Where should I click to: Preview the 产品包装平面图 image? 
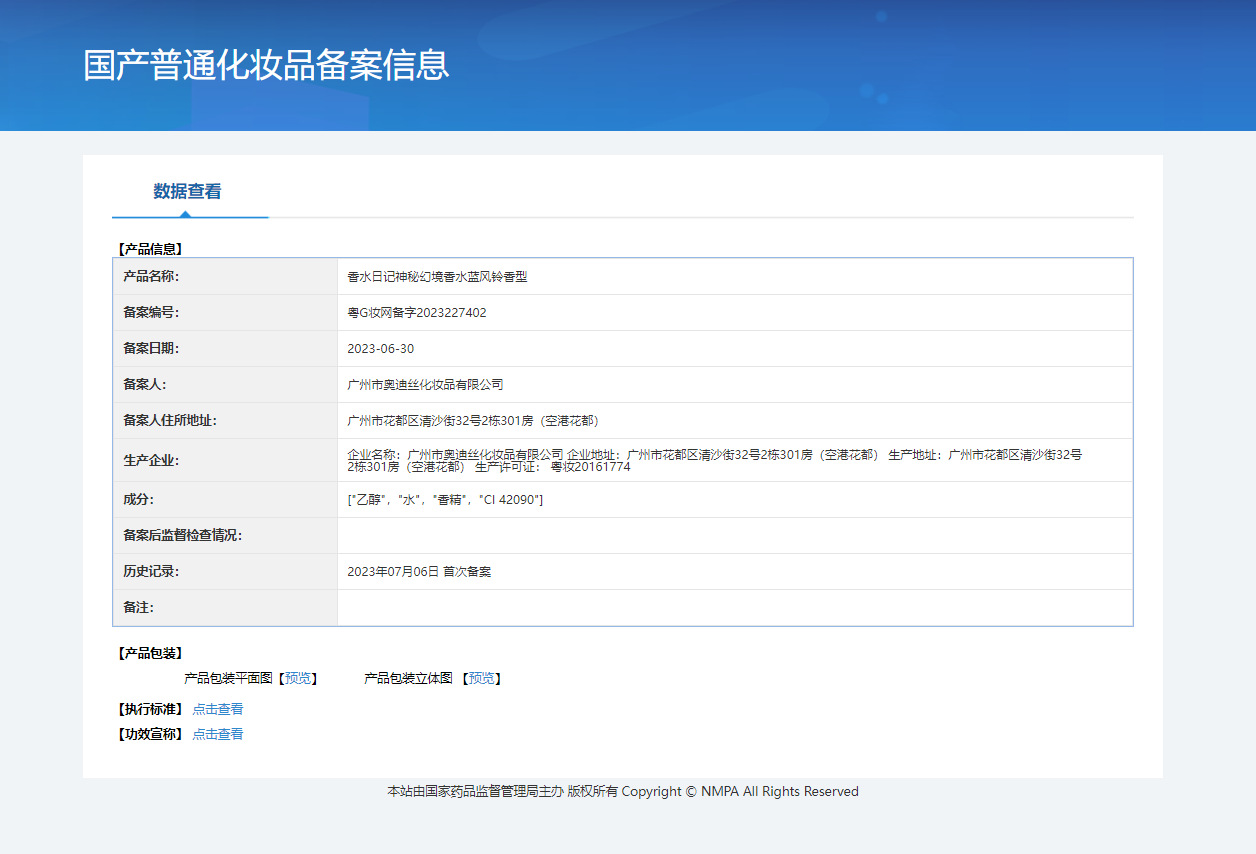[297, 678]
